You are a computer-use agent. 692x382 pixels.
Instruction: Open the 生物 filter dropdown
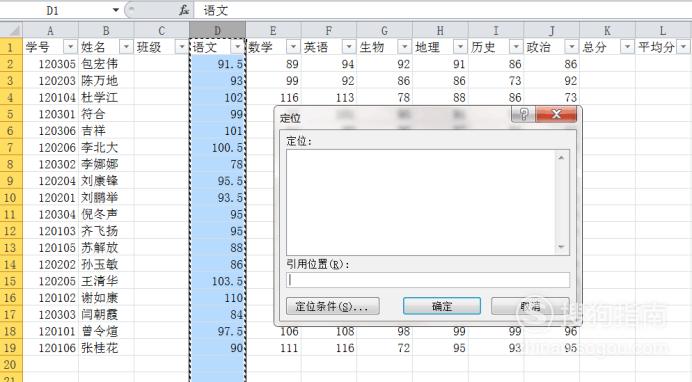point(404,47)
